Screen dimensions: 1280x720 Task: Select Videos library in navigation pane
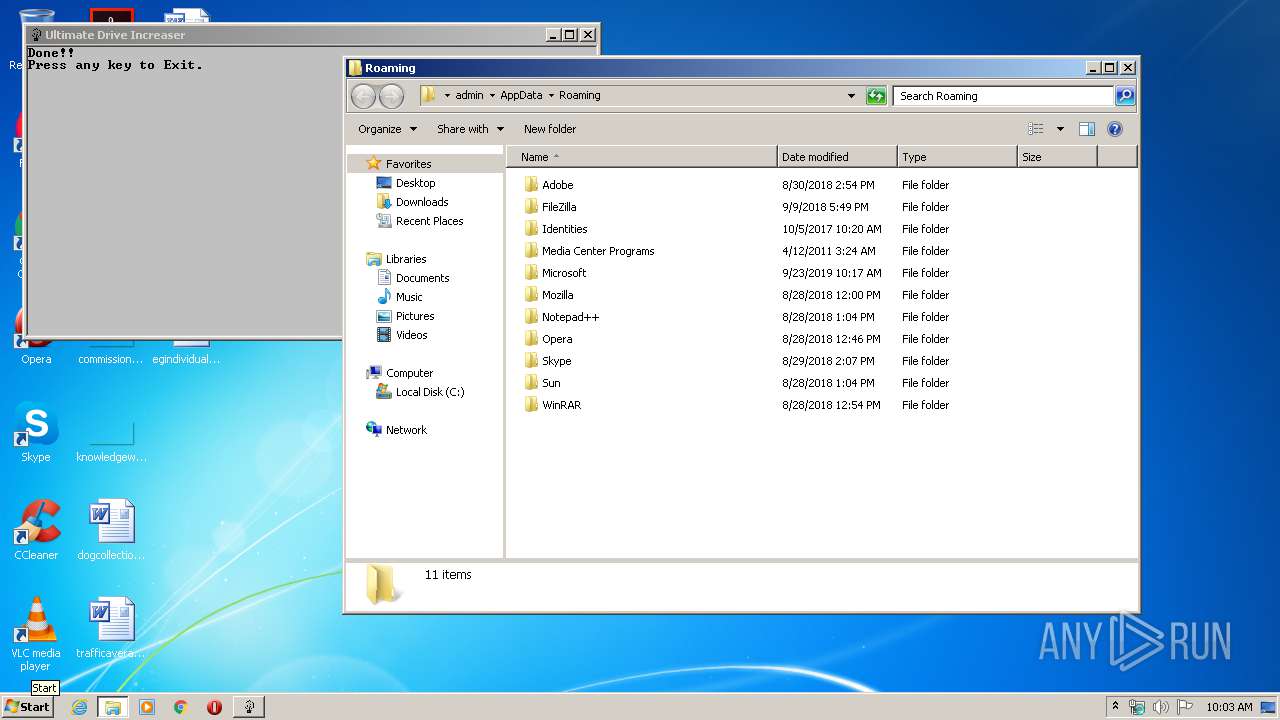pyautogui.click(x=411, y=335)
